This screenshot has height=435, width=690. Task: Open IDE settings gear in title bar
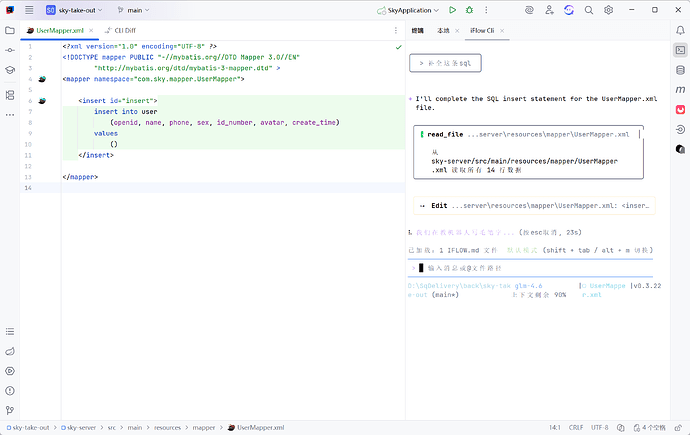coord(608,10)
